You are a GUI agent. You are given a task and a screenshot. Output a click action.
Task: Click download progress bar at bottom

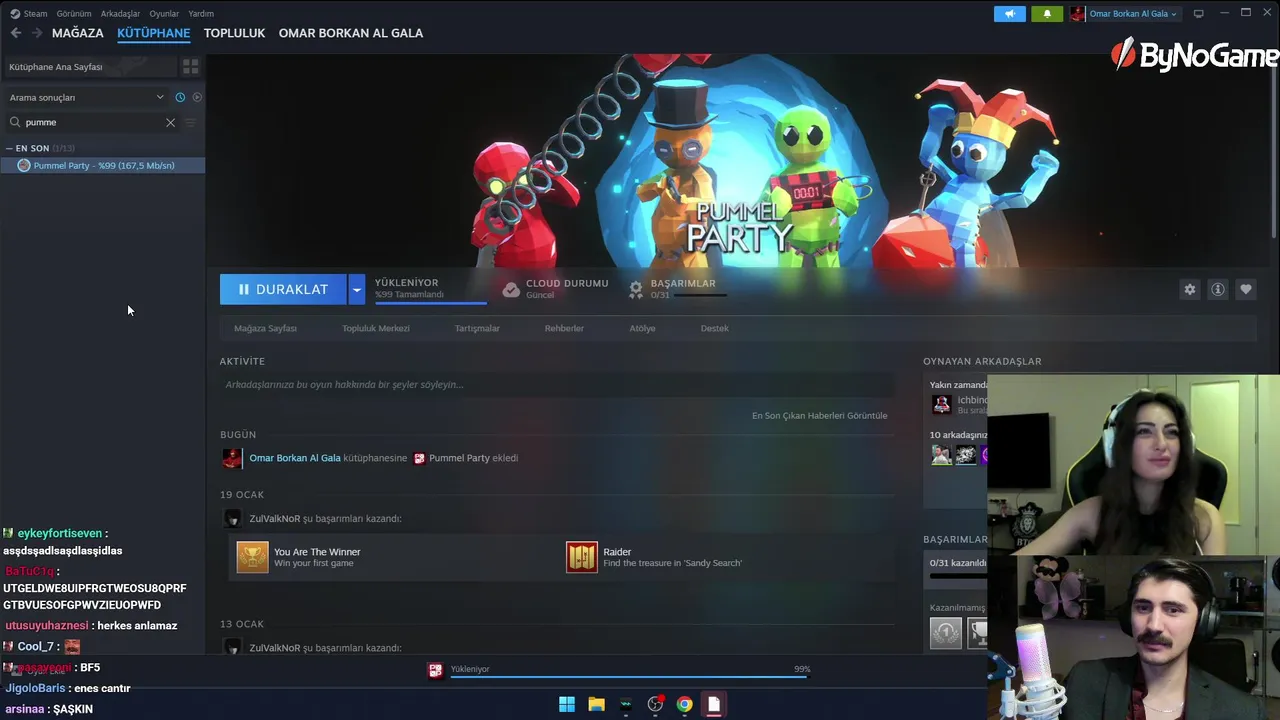(629, 677)
